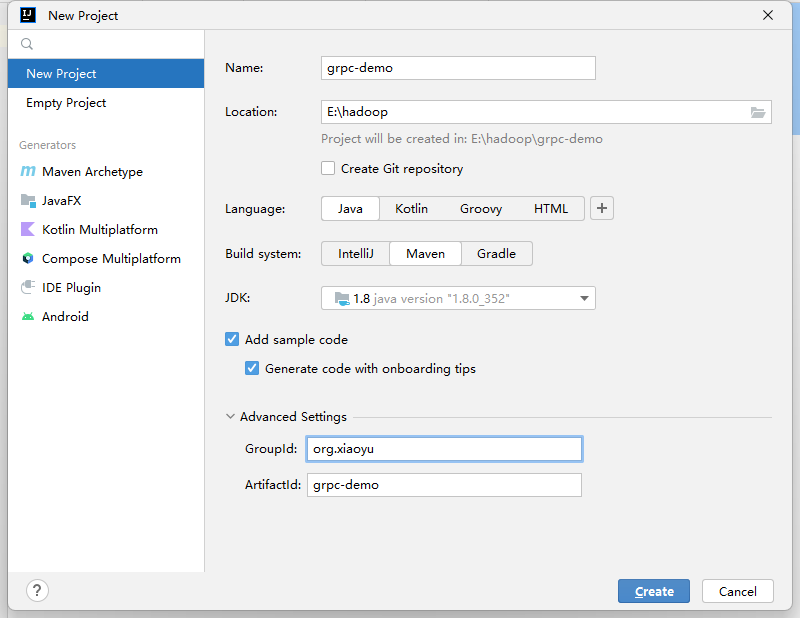Click the Compose Multiplatform icon
This screenshot has width=800, height=618.
coord(28,259)
